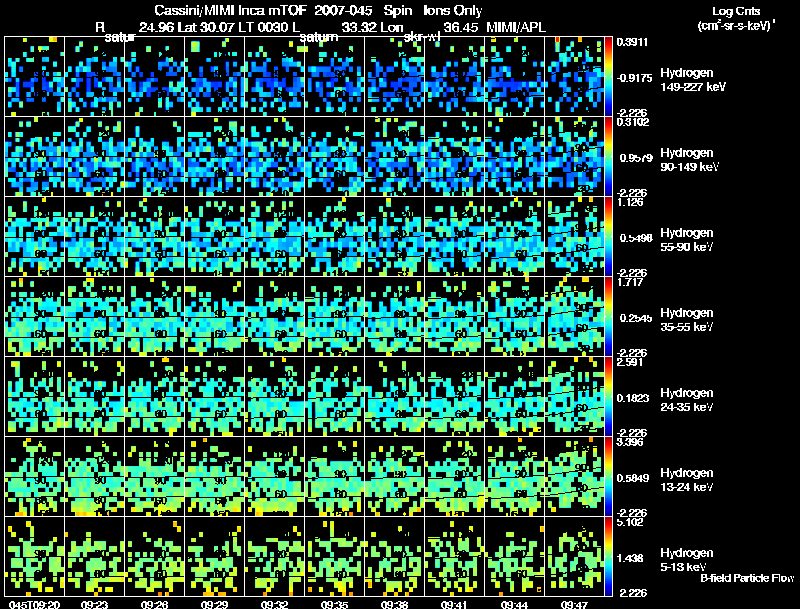Click the 149-227 keV panel at 09:35
The height and width of the screenshot is (609, 800).
pyautogui.click(x=335, y=77)
